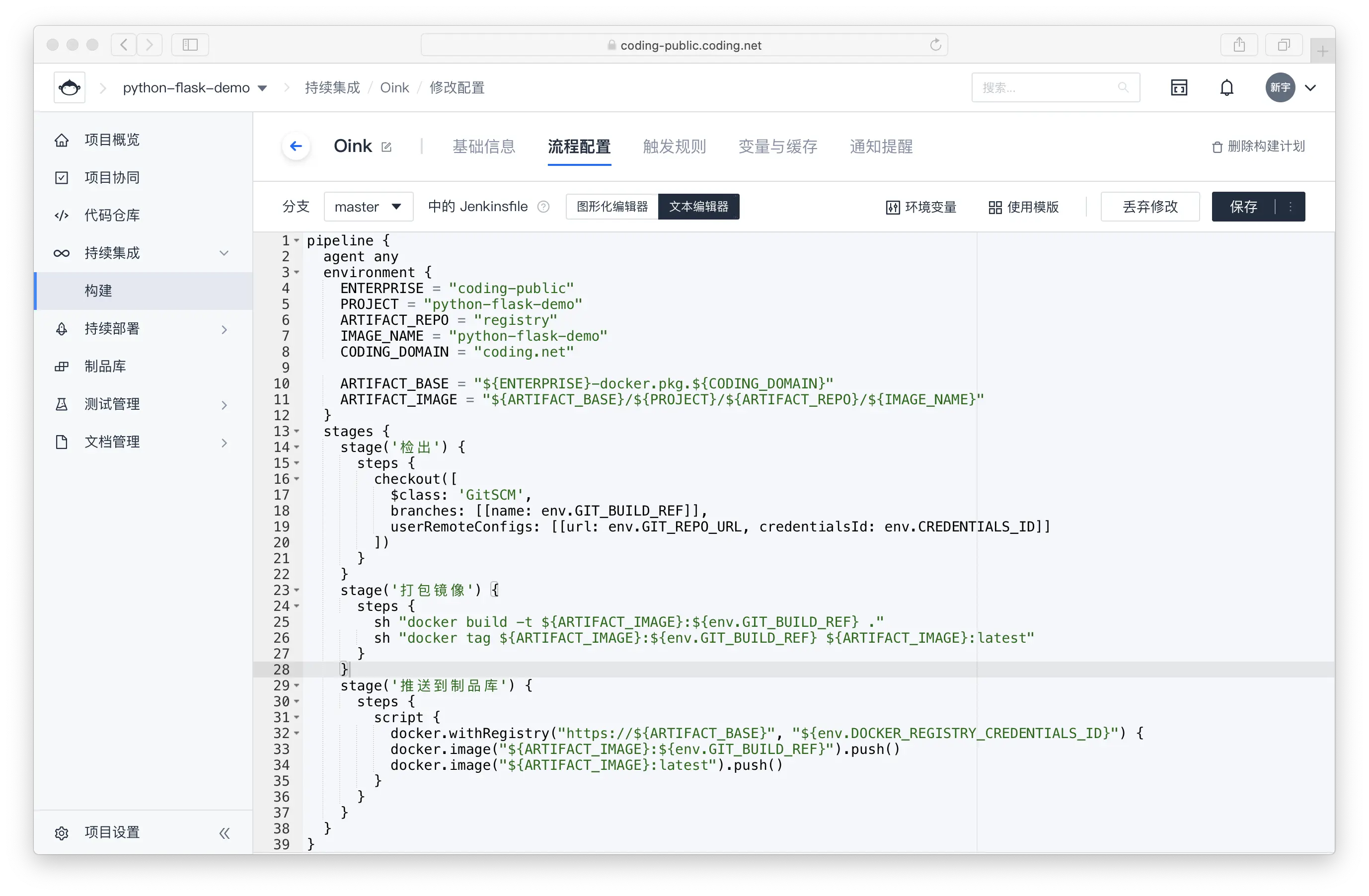Open the calendar panel icon in header
The width and height of the screenshot is (1369, 896).
pyautogui.click(x=1179, y=87)
